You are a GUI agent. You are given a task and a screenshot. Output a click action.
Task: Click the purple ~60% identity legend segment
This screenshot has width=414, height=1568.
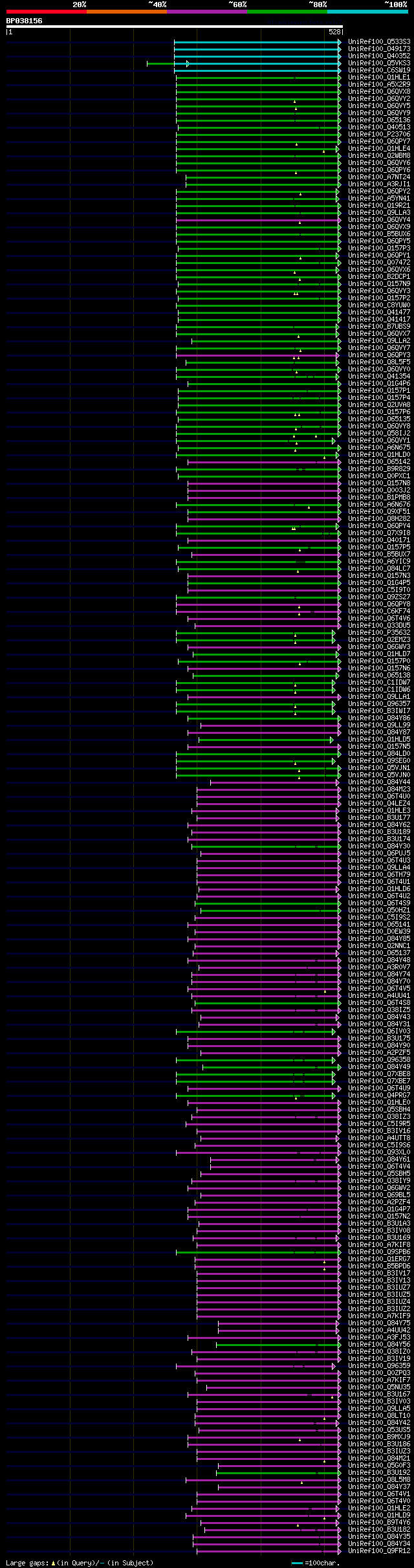click(207, 12)
